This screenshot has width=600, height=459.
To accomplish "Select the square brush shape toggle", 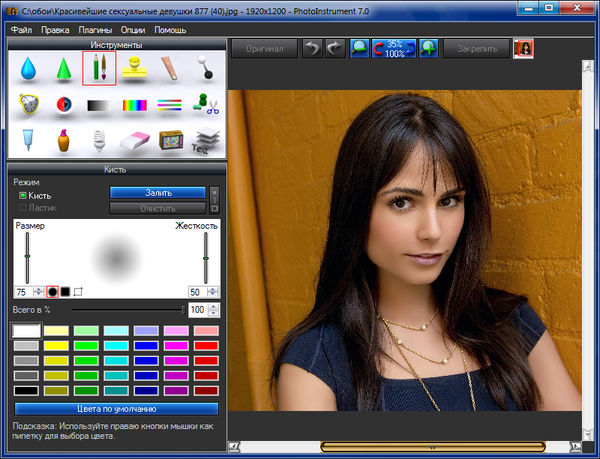I will click(x=65, y=292).
